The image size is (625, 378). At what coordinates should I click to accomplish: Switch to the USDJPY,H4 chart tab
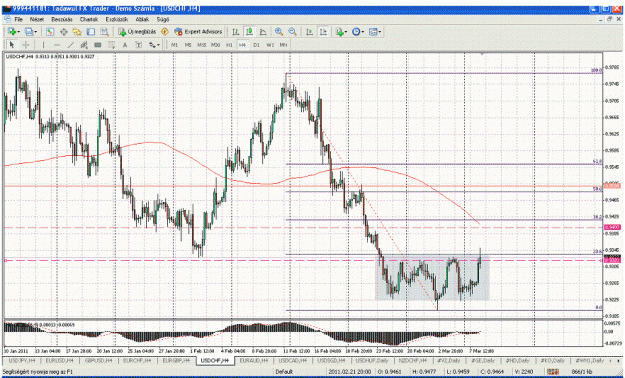(22, 360)
